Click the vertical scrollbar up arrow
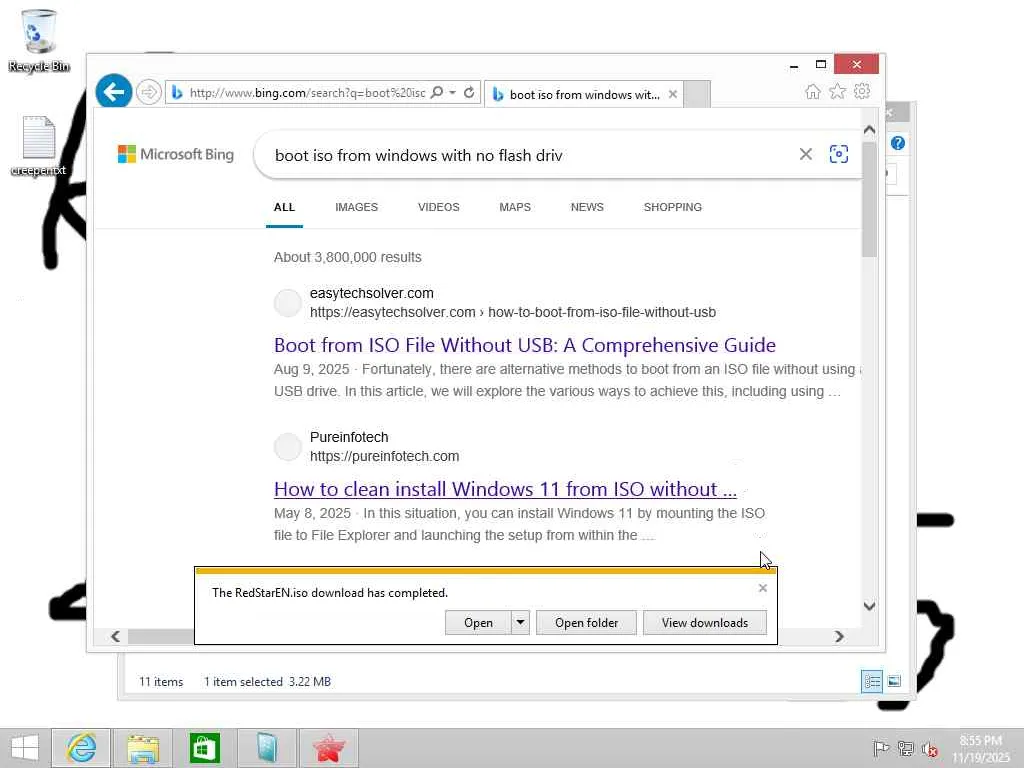This screenshot has height=768, width=1024. click(x=869, y=130)
